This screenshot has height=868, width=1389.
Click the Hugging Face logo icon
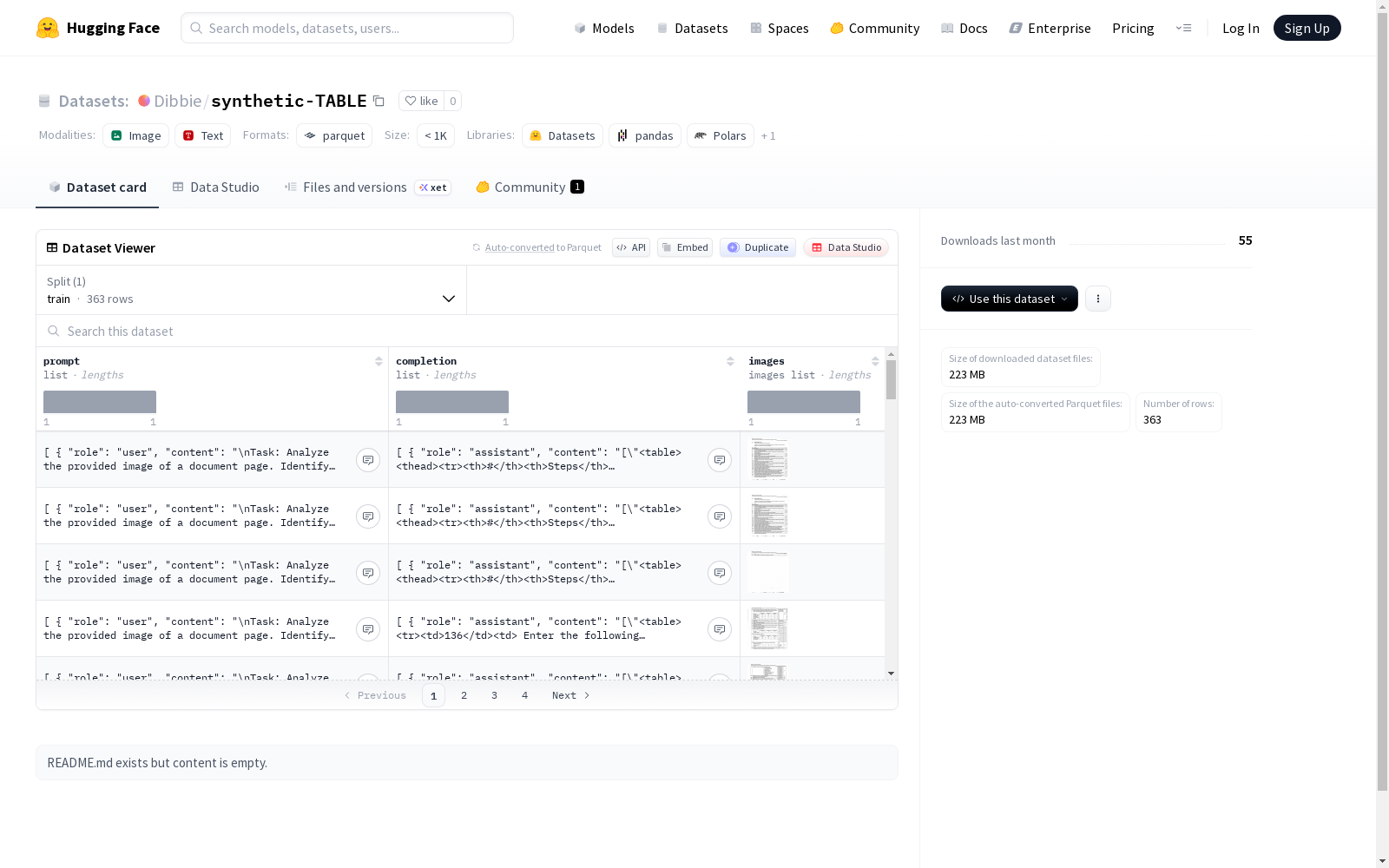coord(48,28)
